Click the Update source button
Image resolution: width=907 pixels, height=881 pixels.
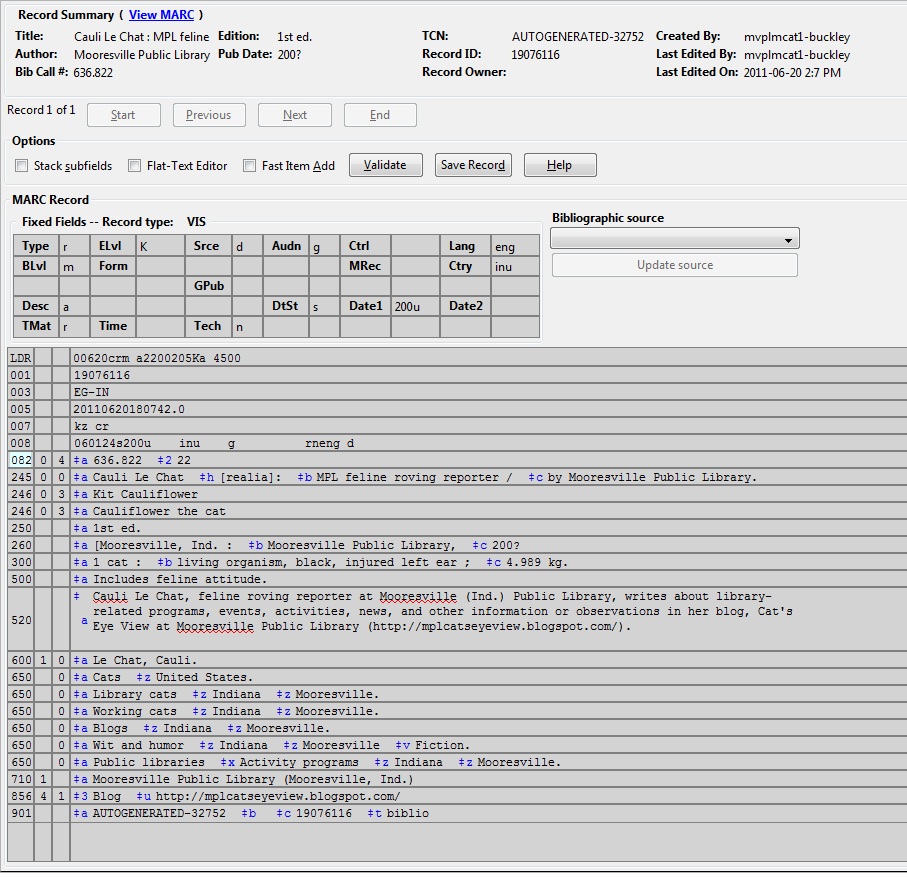pos(674,265)
